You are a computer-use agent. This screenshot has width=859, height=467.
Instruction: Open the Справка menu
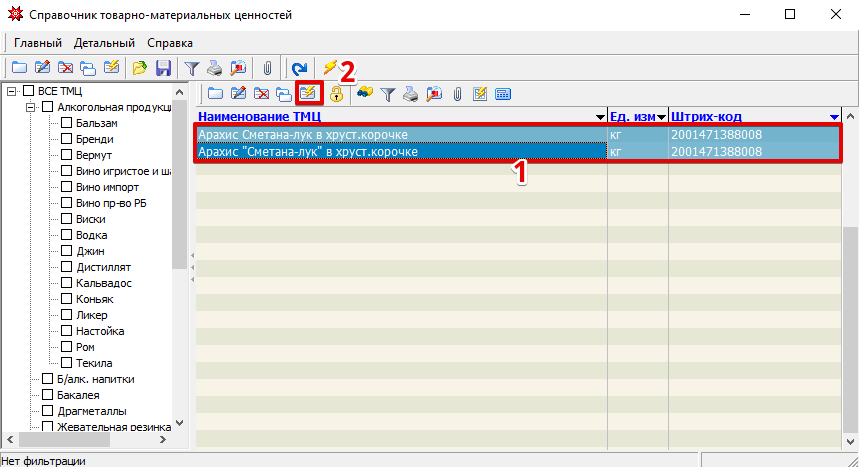click(x=170, y=43)
